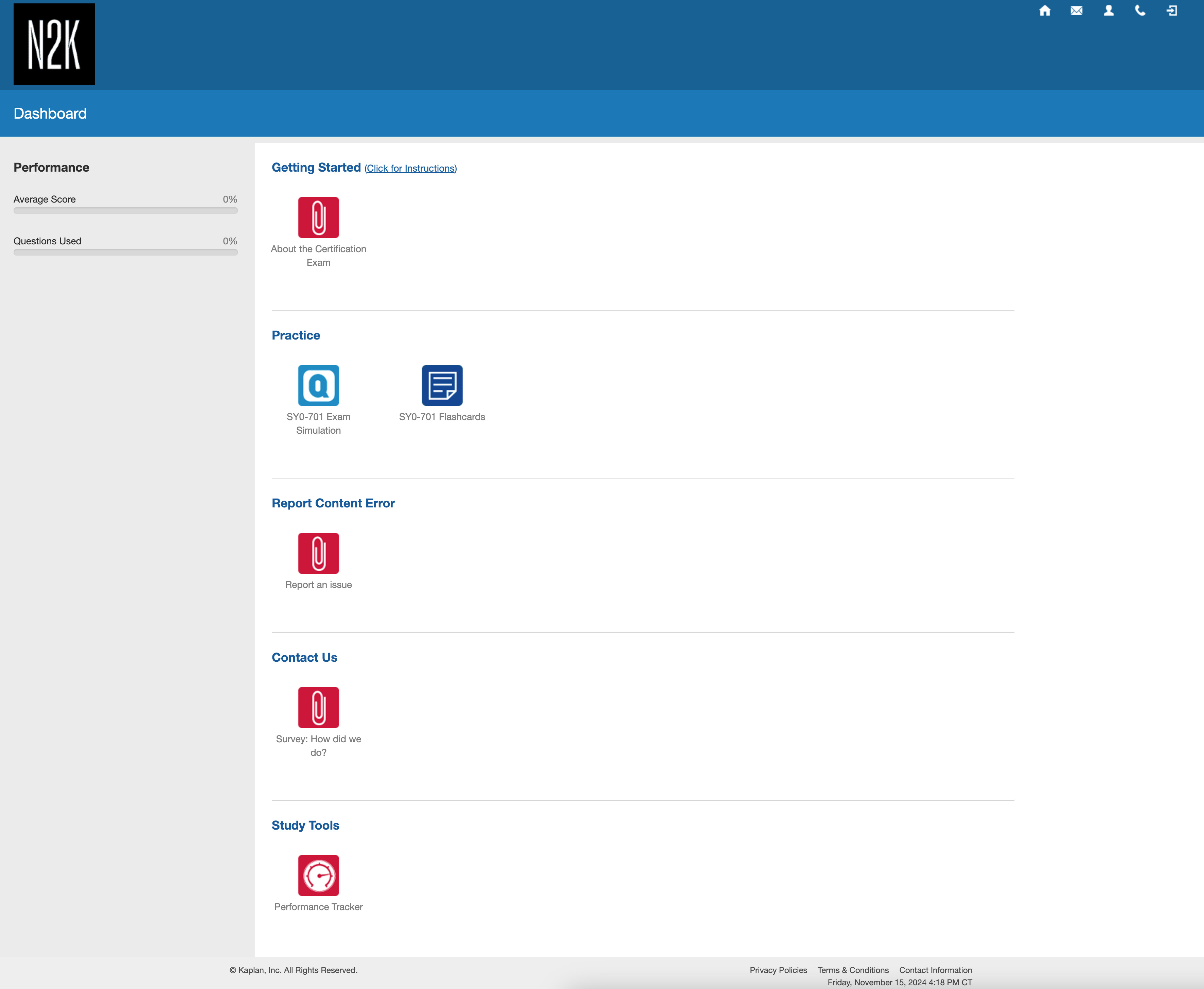This screenshot has height=989, width=1204.
Task: Open the mail envelope icon
Action: click(1076, 11)
